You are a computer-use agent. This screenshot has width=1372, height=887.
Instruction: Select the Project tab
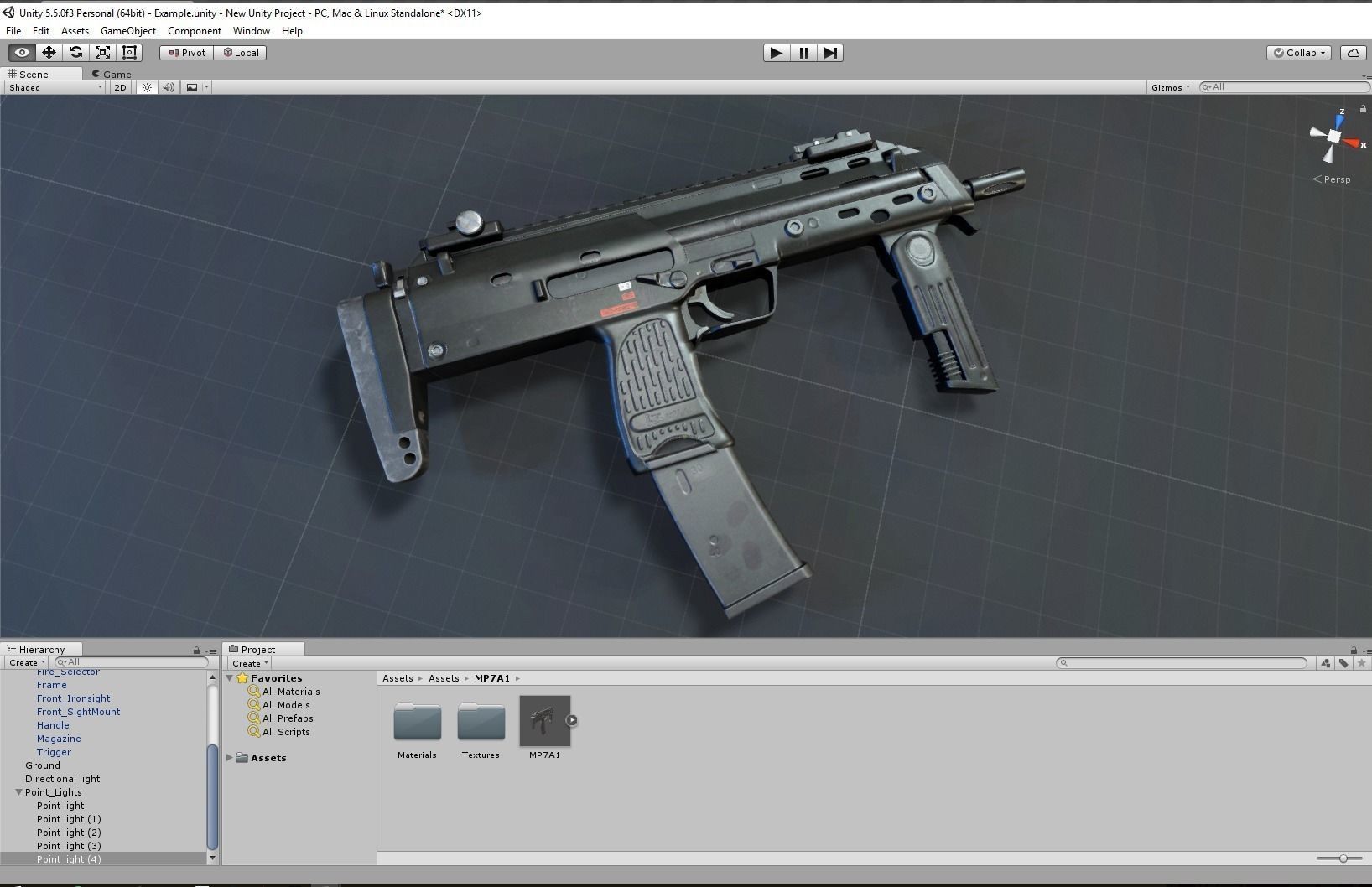point(262,650)
